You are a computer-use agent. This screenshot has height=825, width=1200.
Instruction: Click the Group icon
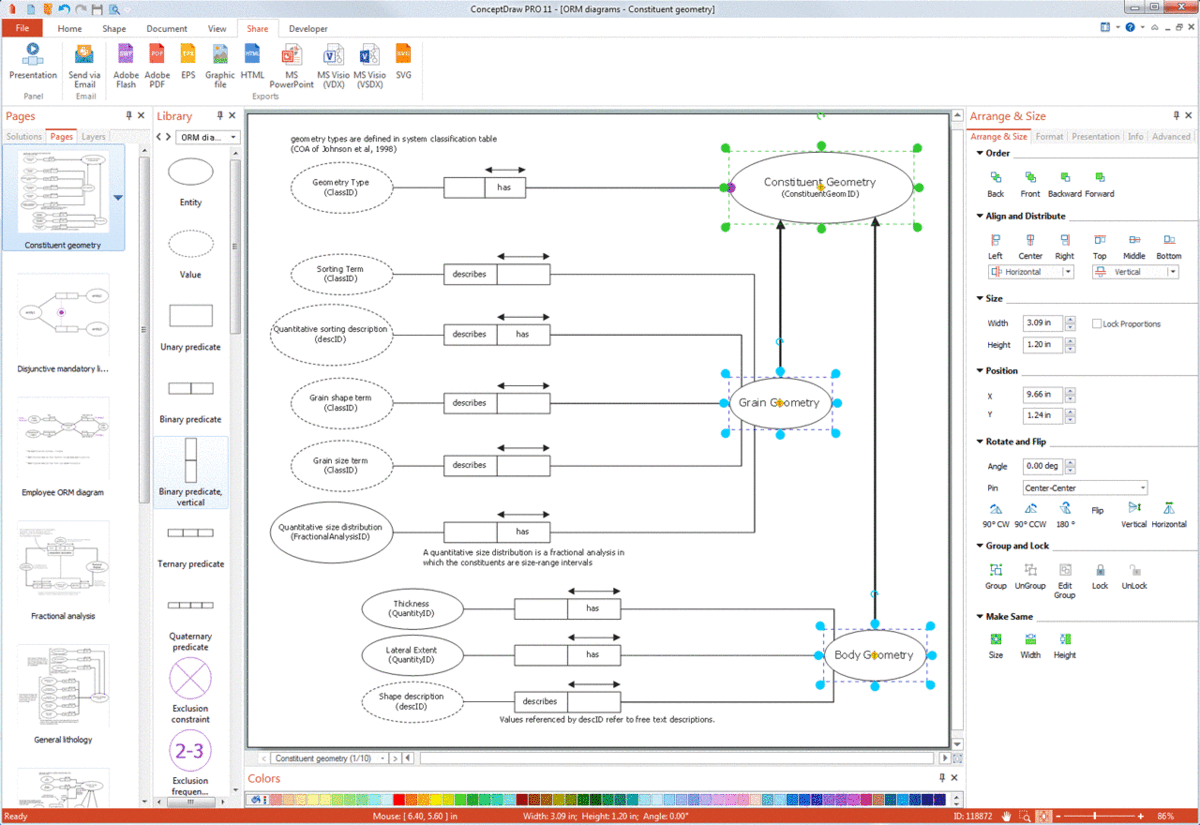coord(996,571)
